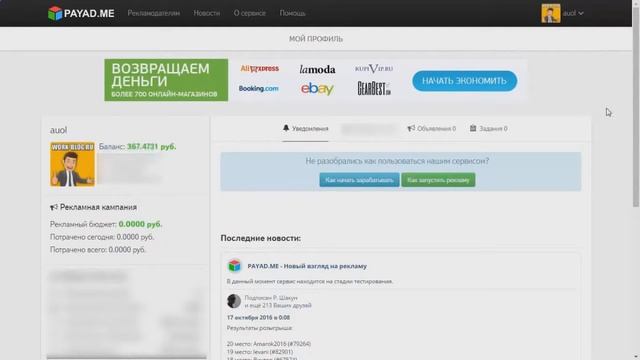This screenshot has width=640, height=360.
Task: Click the AliExpress logo in banner
Action: tap(260, 69)
